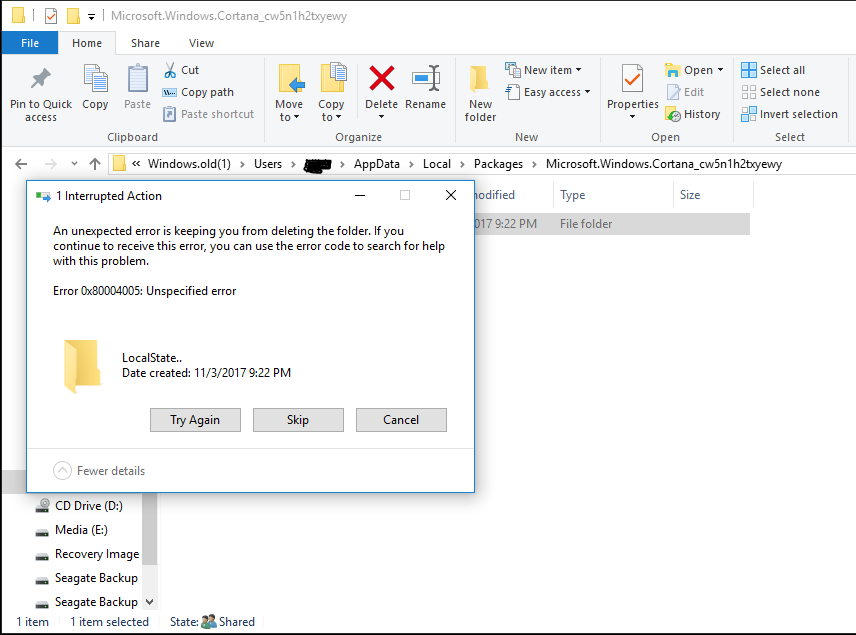Switch to the Home tab
The width and height of the screenshot is (856, 635).
(87, 43)
